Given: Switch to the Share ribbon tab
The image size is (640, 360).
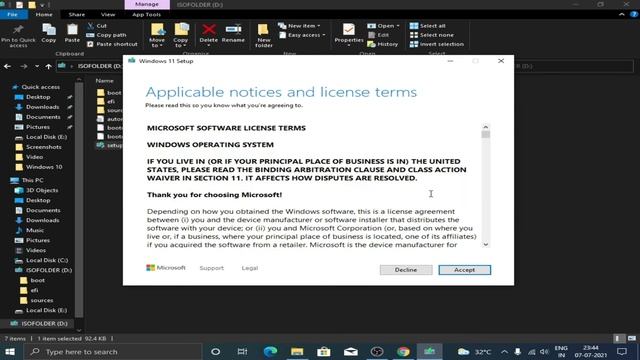Looking at the screenshot, I should tap(77, 14).
